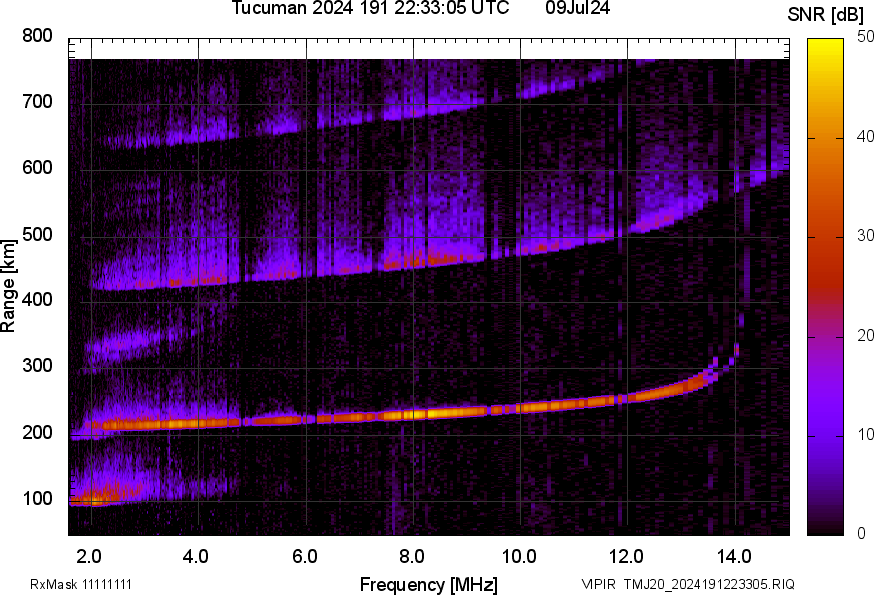
Task: Click the x-axis tick label '4.0'
Action: [196, 557]
